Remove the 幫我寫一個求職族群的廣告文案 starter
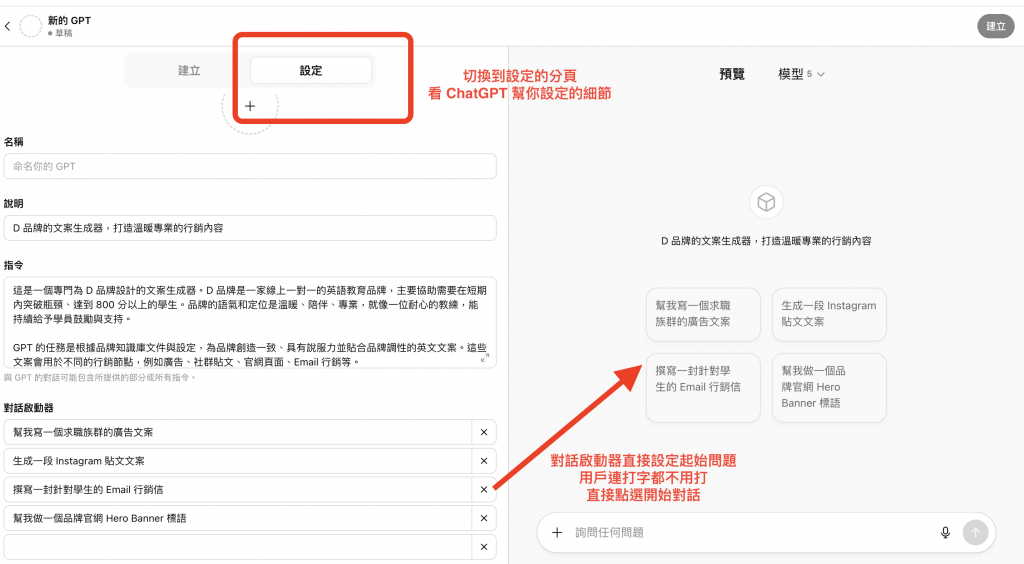The width and height of the screenshot is (1024, 564). pos(484,432)
